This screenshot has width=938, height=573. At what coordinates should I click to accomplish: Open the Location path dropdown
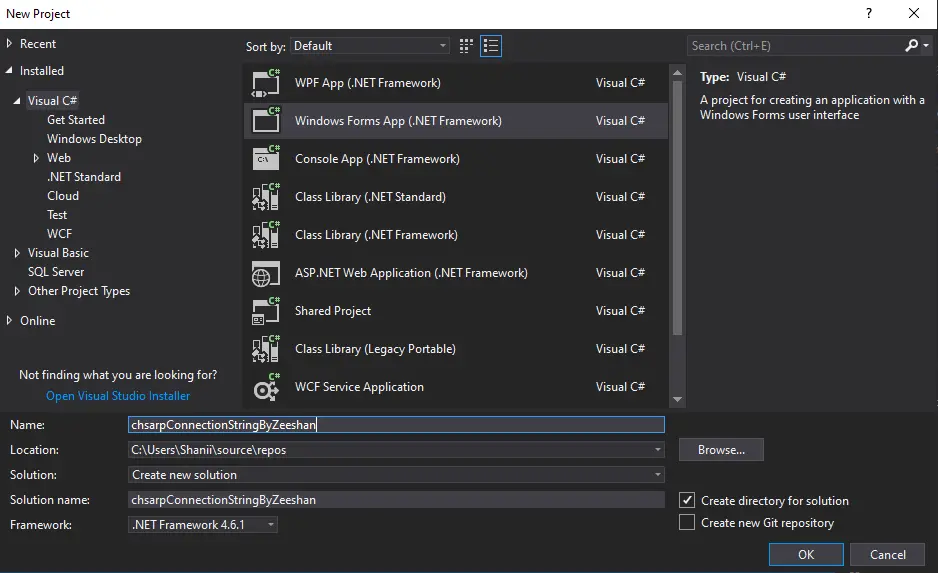(x=657, y=450)
